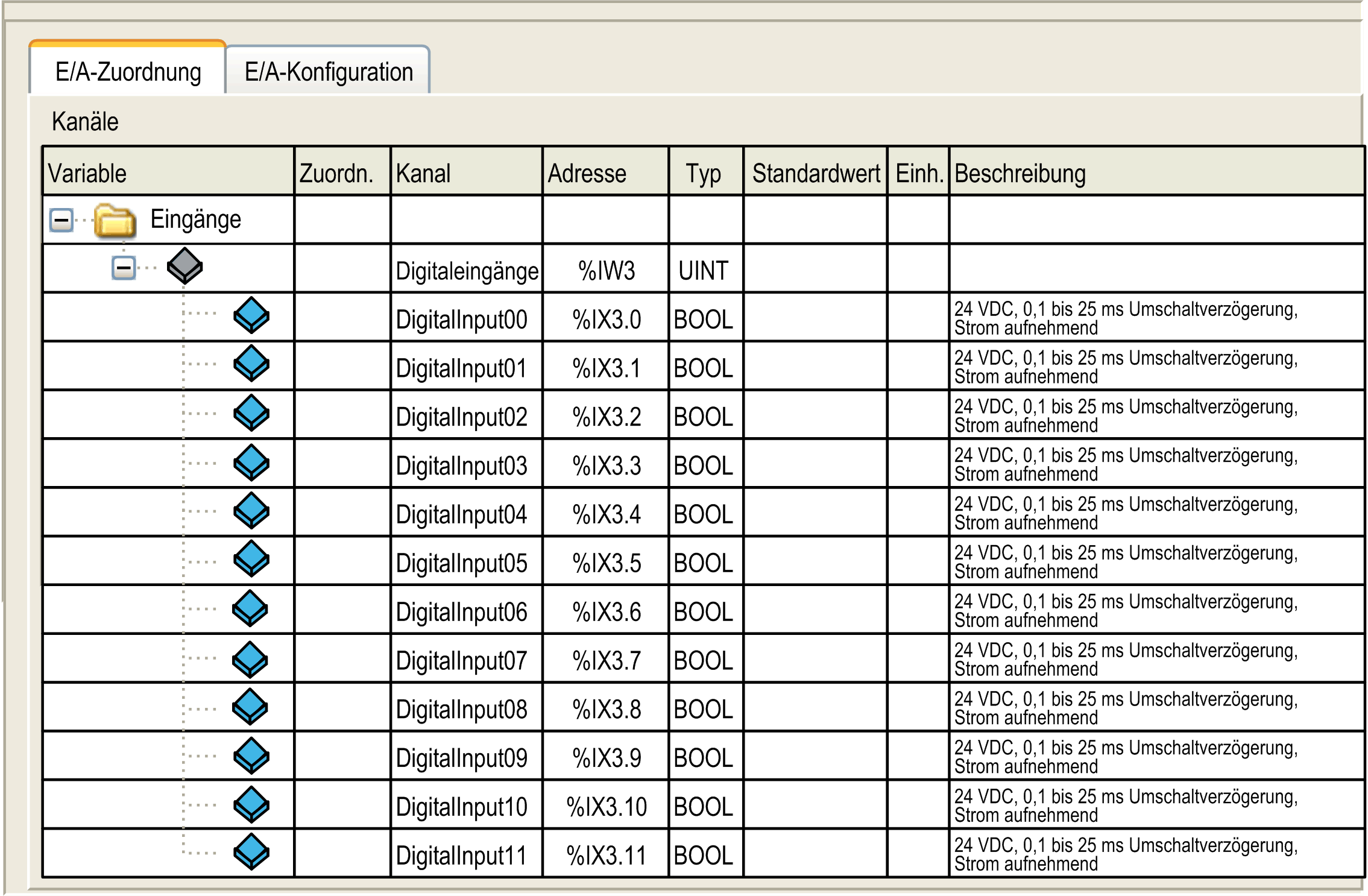Click the blue channel icon for DigitalInput08
Image resolution: width=1368 pixels, height=896 pixels.
click(250, 707)
